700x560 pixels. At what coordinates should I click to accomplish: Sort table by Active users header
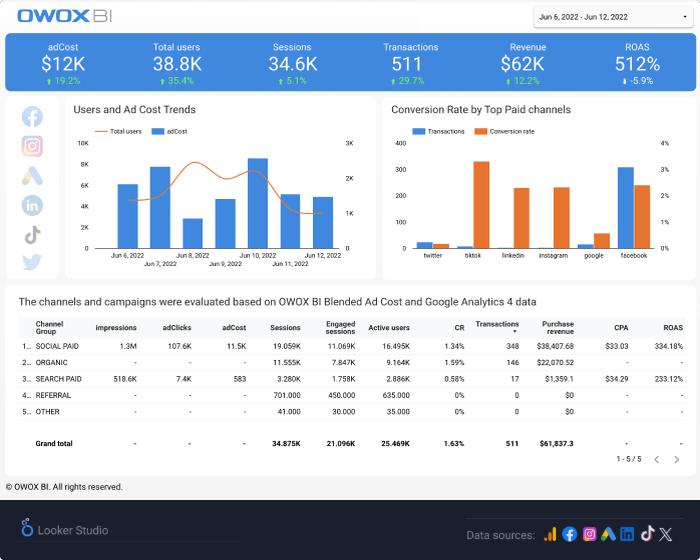click(389, 328)
